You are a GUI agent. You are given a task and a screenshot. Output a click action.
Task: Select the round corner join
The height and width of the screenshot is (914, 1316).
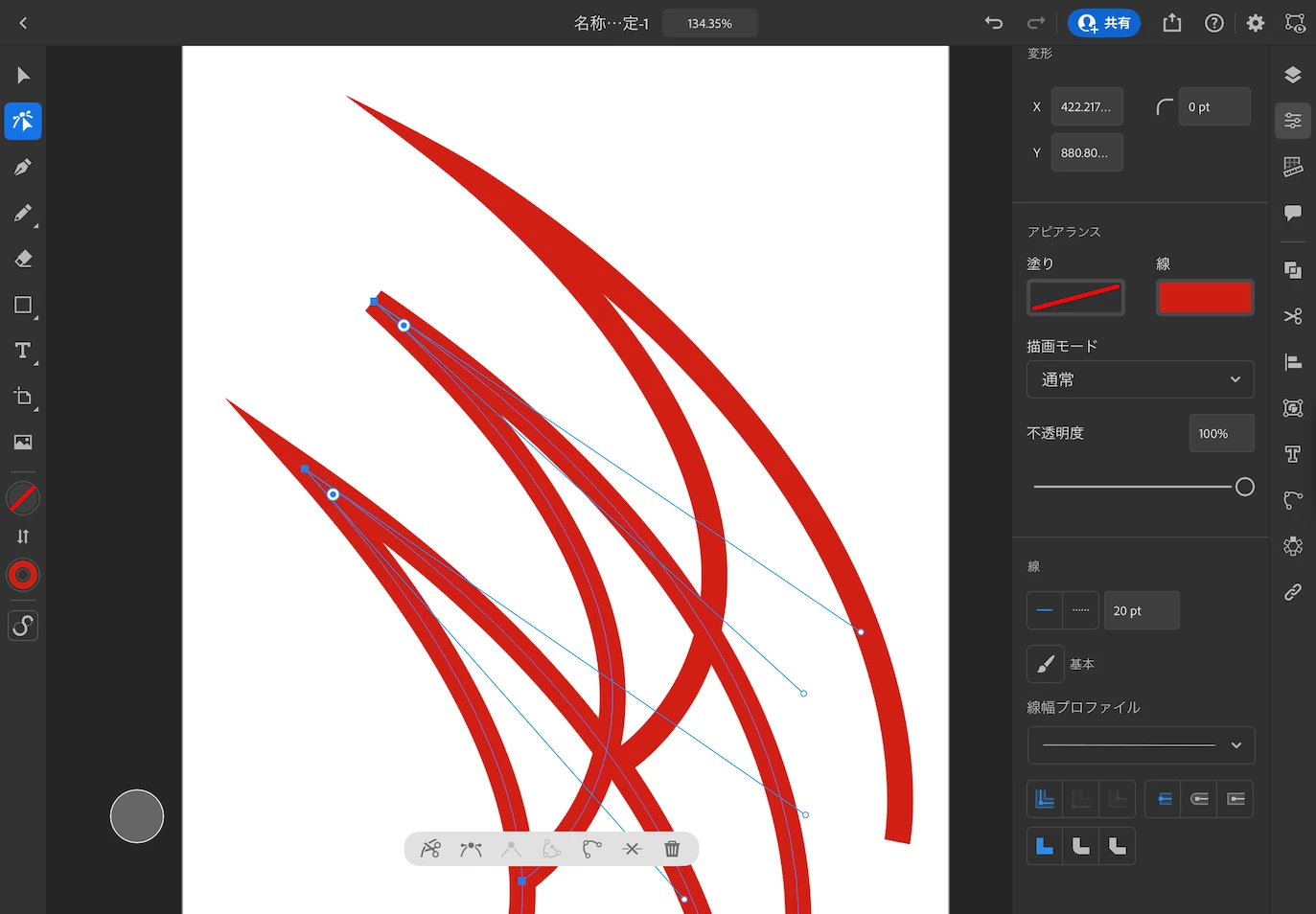(x=1081, y=846)
